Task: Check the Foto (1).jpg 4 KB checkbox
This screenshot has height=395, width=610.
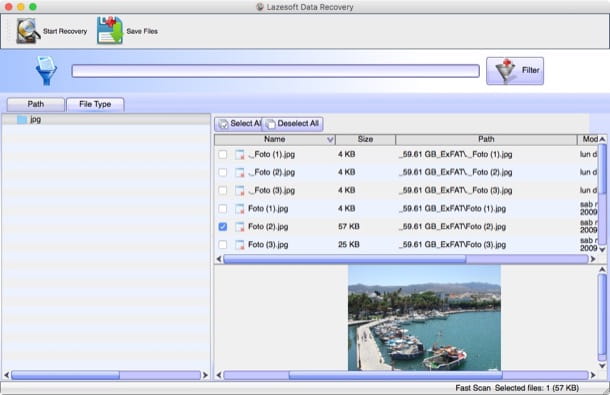Action: point(223,209)
